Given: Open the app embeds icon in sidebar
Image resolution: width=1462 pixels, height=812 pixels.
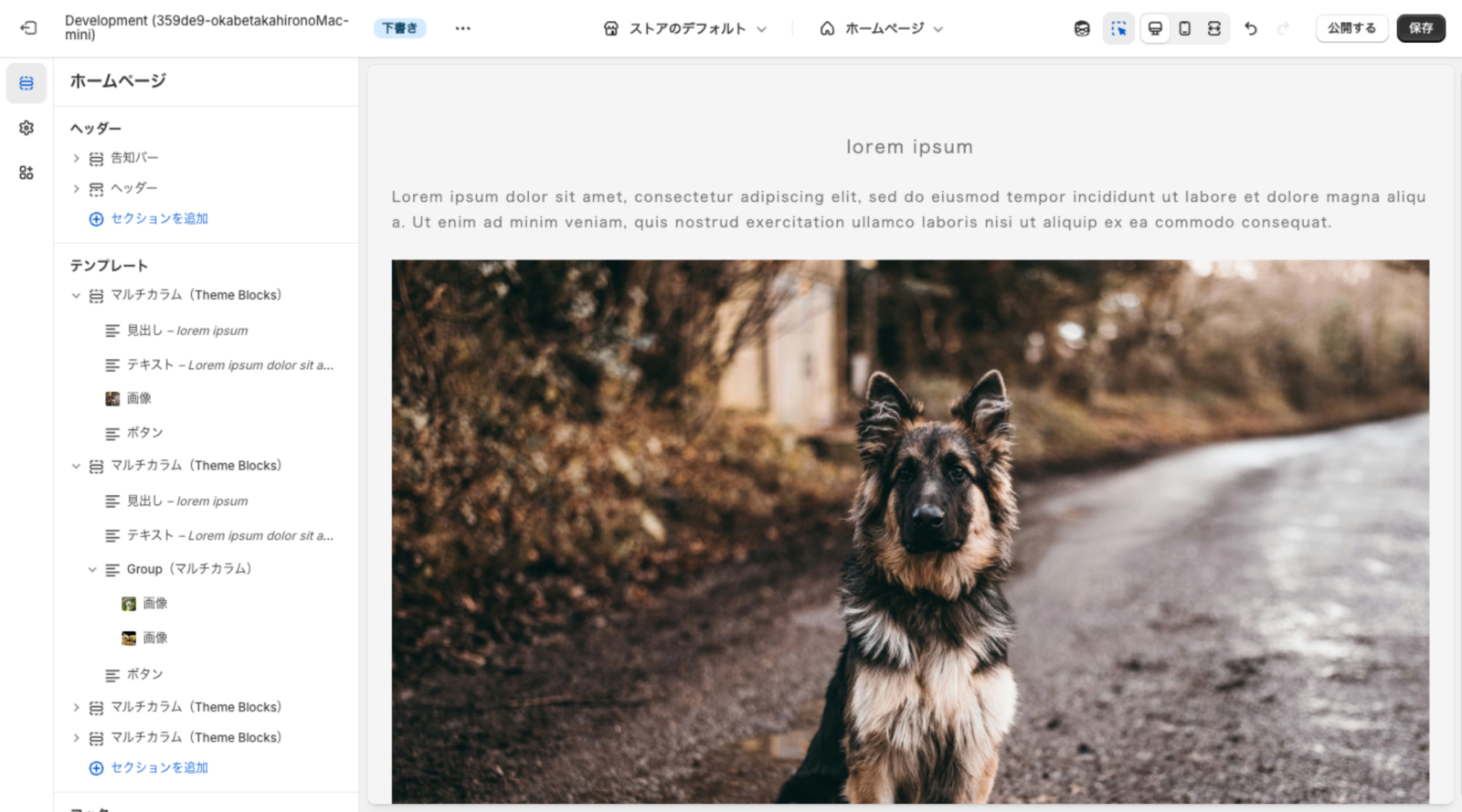Looking at the screenshot, I should click(26, 173).
